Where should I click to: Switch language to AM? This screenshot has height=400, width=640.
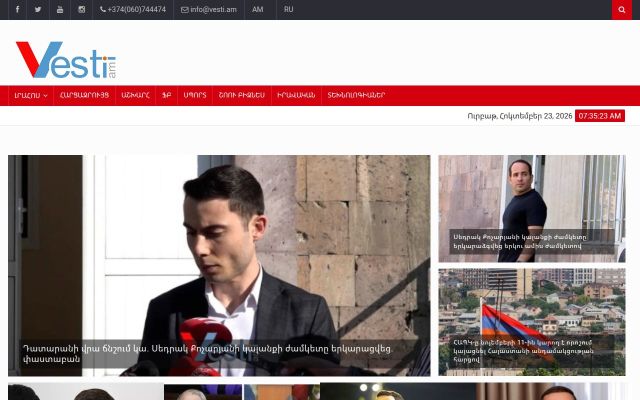(258, 9)
